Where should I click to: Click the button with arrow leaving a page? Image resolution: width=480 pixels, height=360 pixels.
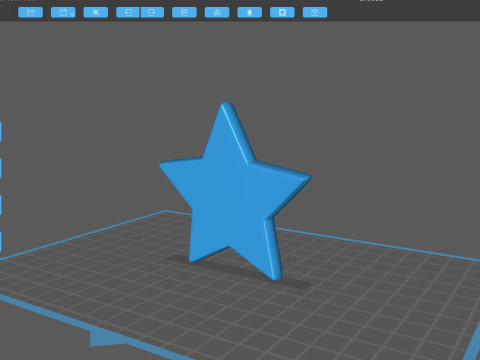click(152, 12)
